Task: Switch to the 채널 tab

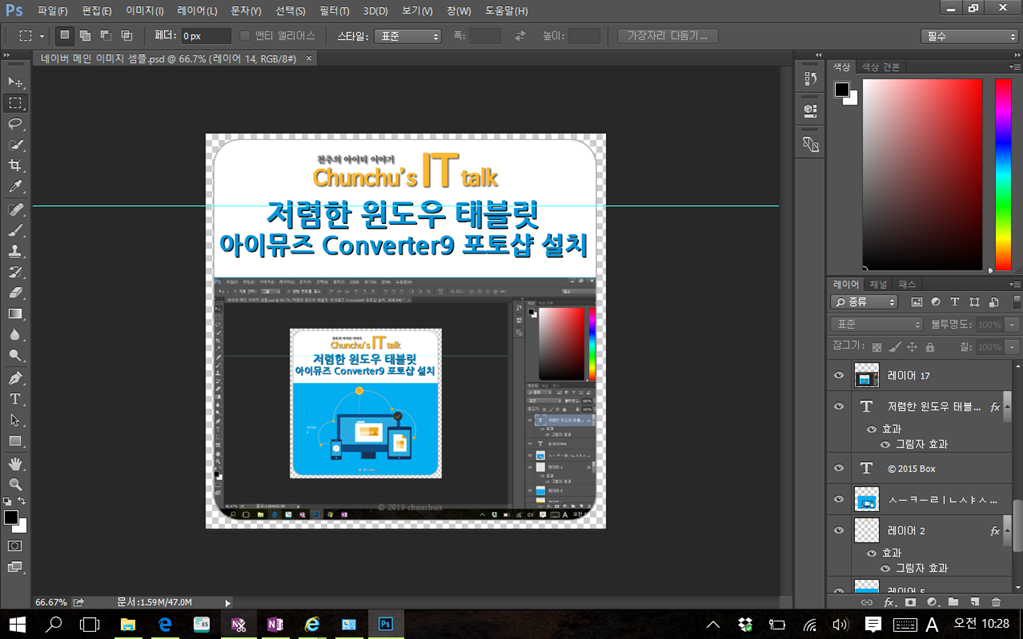Action: pos(878,284)
